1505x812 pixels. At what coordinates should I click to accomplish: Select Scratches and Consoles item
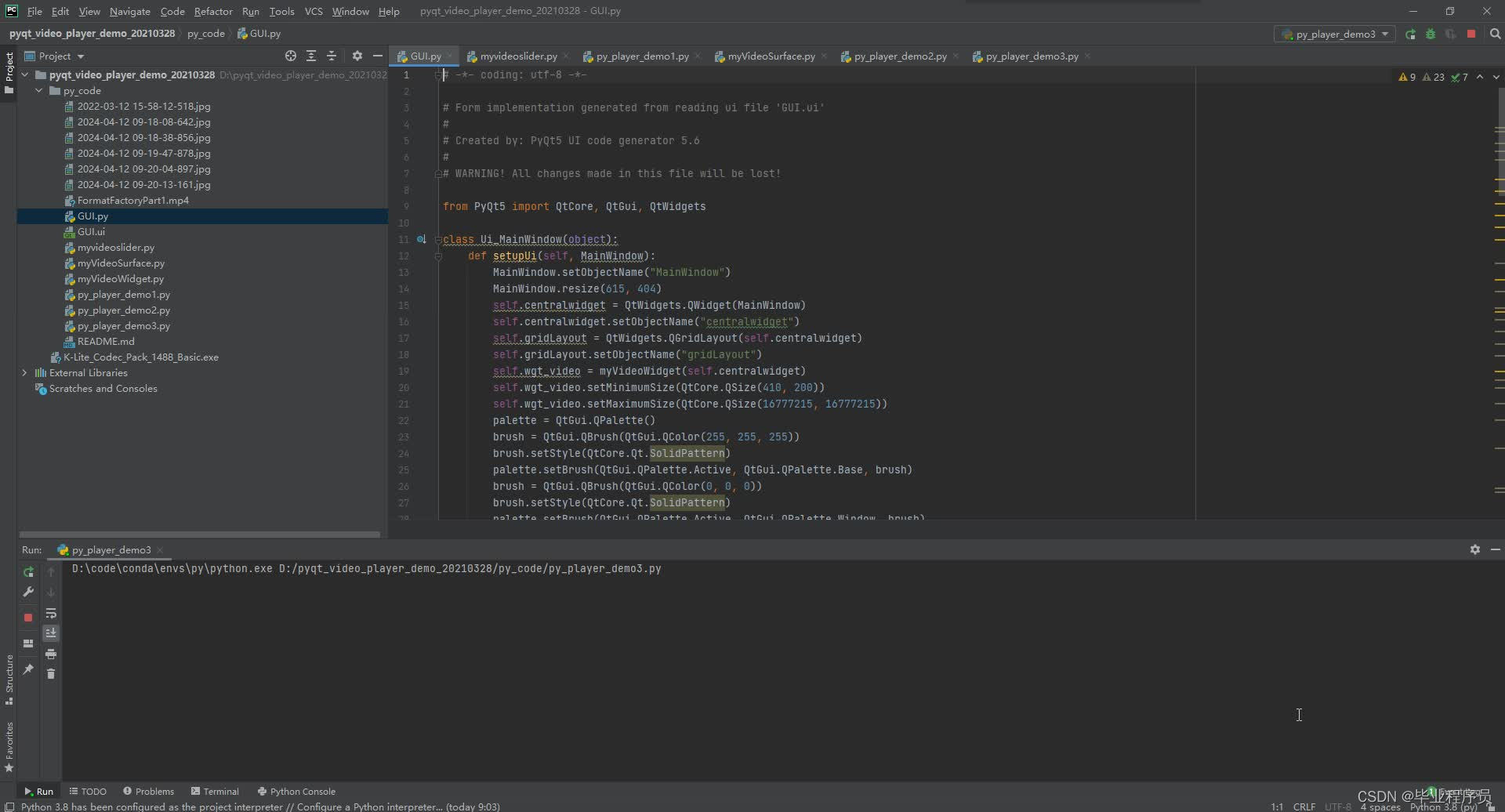tap(103, 388)
